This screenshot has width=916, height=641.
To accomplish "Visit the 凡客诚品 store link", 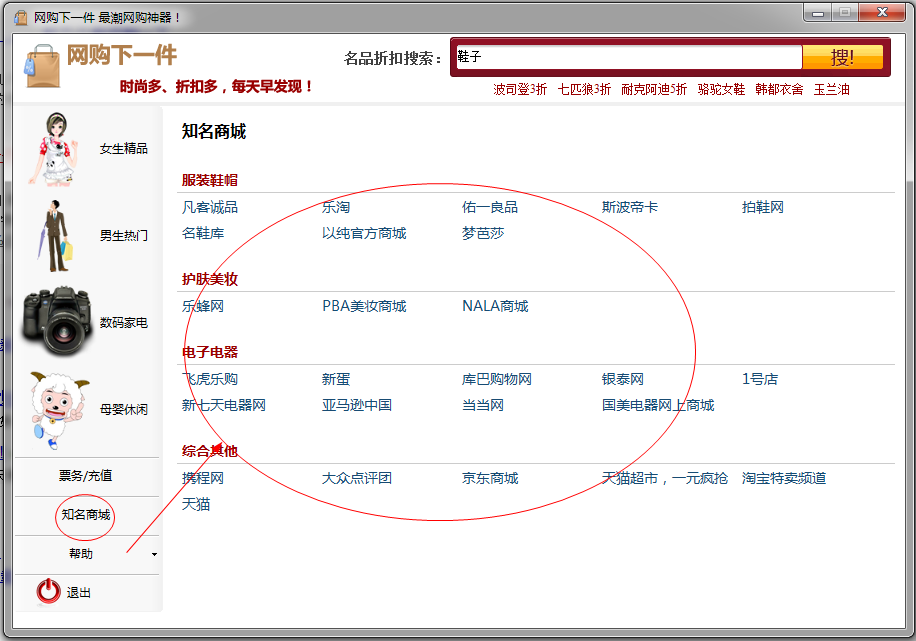I will 210,207.
